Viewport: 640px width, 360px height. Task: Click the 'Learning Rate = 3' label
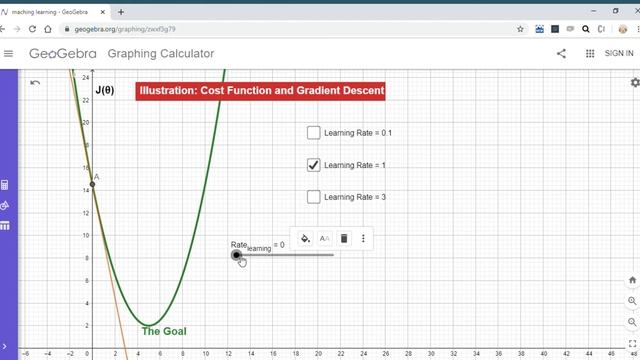pos(355,197)
